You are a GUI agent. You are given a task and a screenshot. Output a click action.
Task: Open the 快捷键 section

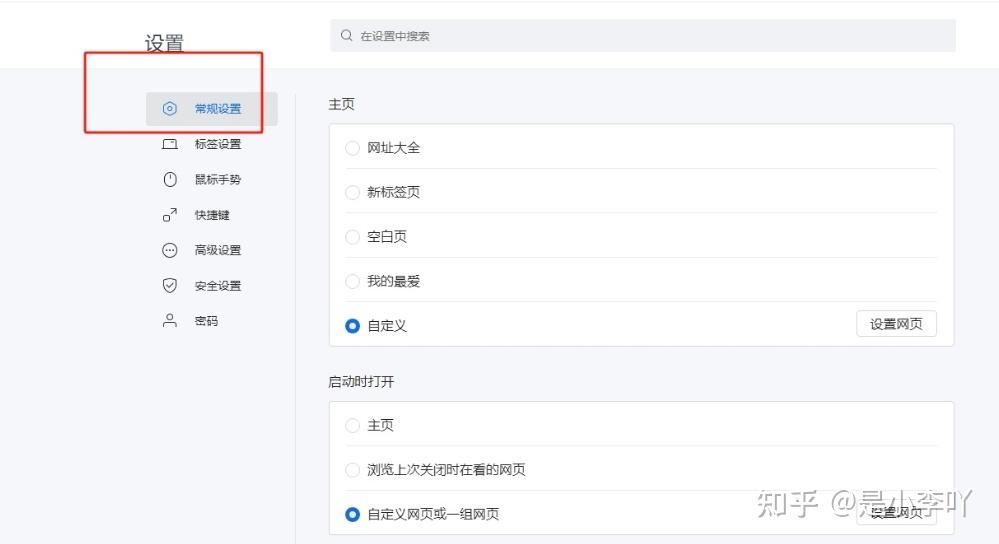[212, 215]
